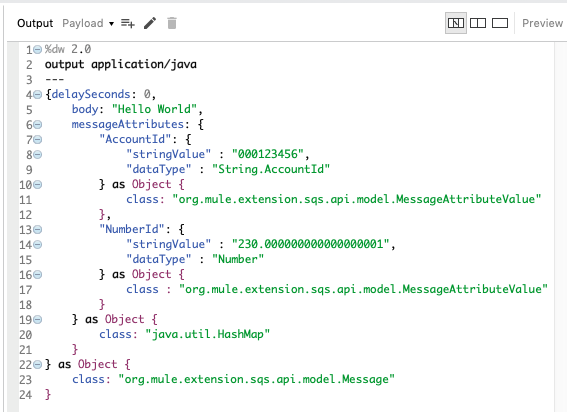Select the two-pane split layout icon
The image size is (567, 412).
coord(478,23)
